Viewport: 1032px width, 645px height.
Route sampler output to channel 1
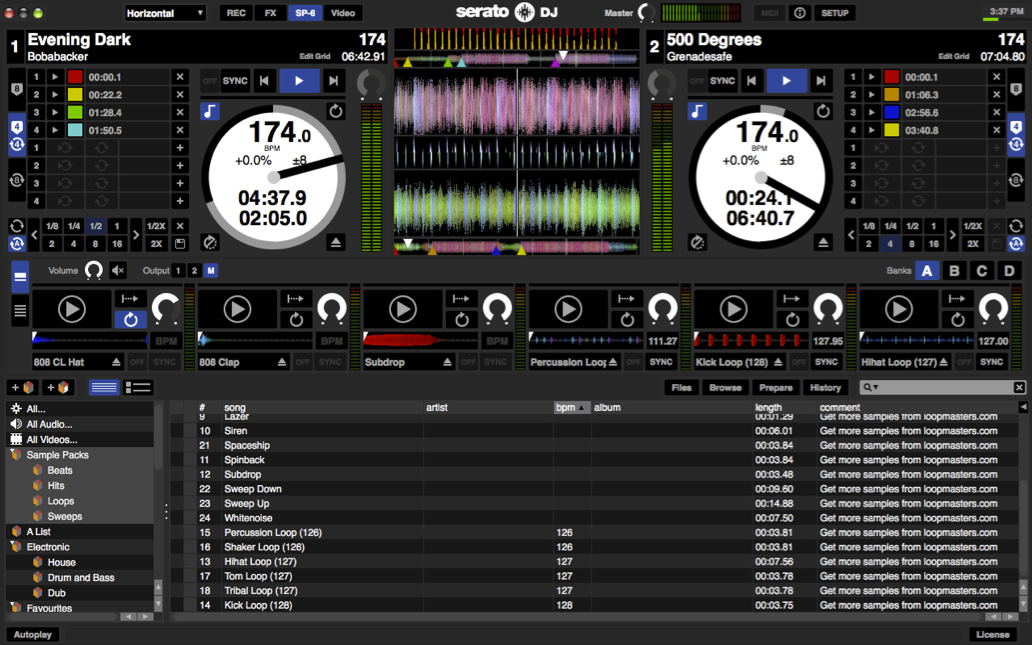click(x=178, y=271)
